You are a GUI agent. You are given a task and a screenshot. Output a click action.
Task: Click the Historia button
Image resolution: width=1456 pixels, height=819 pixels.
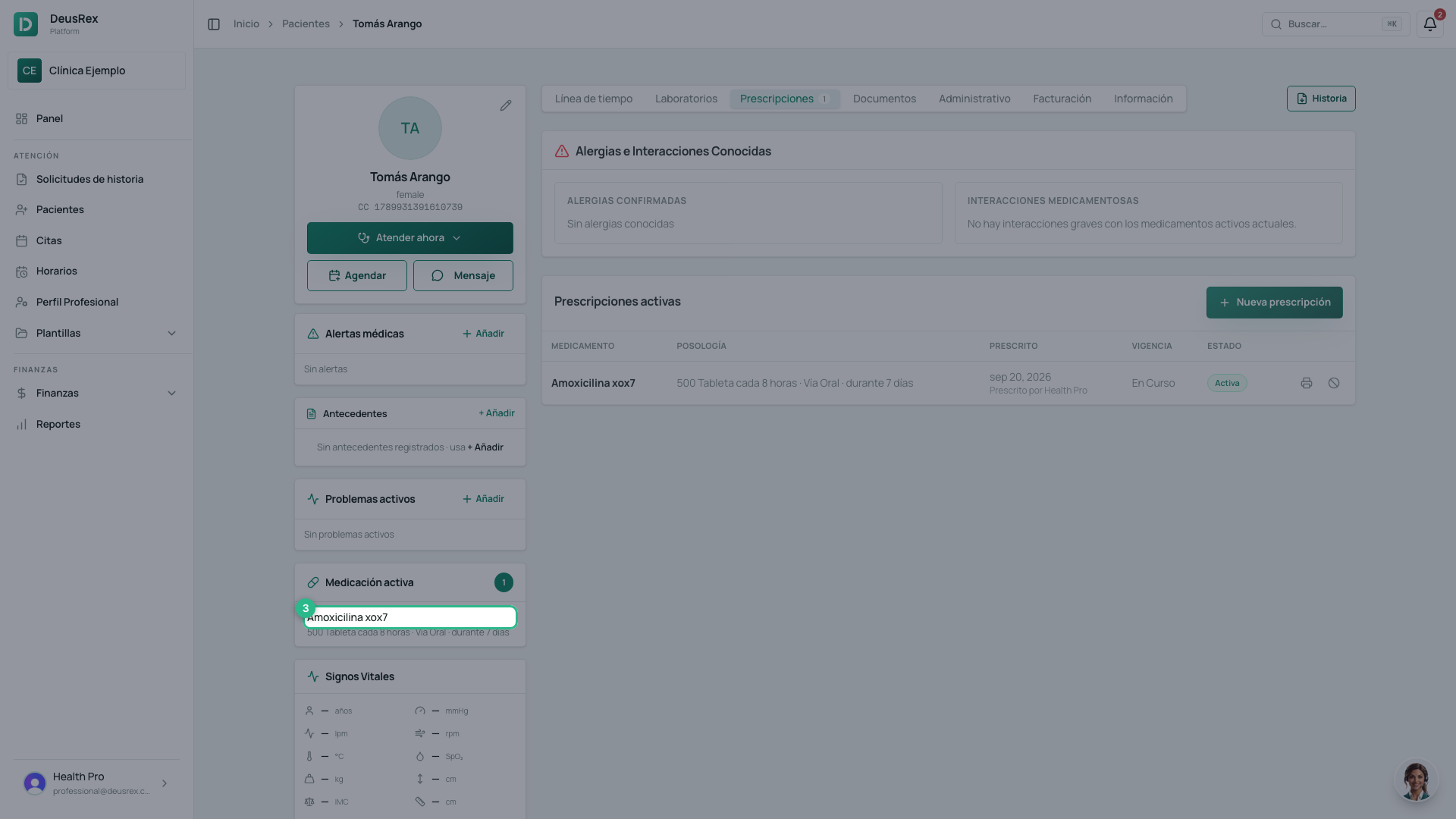tap(1321, 99)
